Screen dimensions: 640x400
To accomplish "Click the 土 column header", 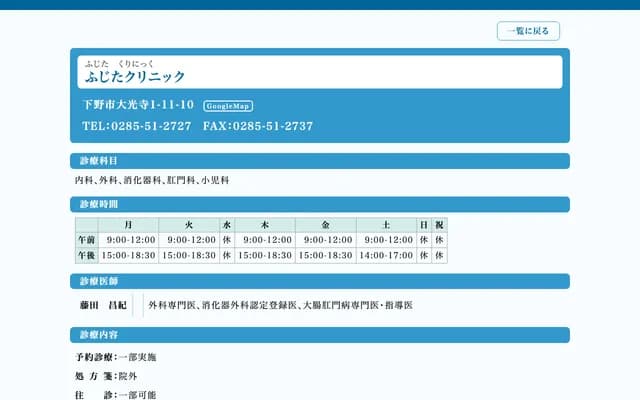I will pos(386,225).
